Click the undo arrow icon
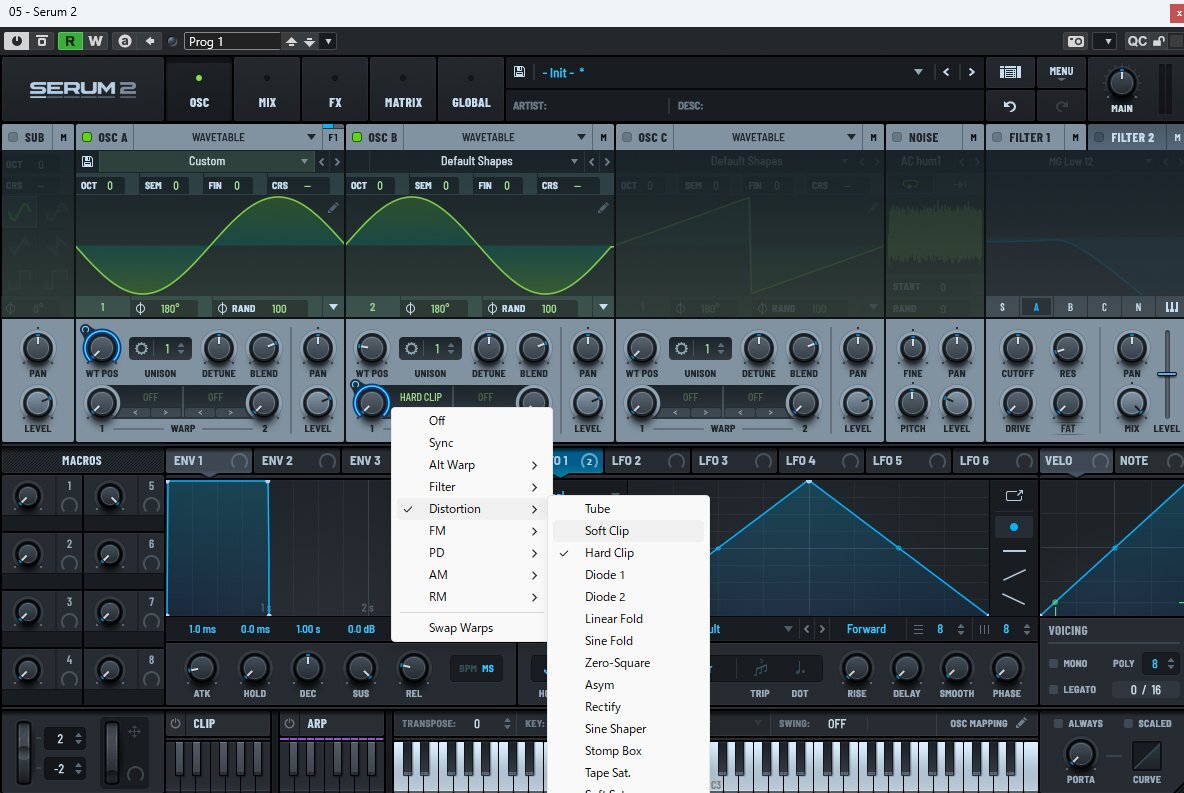The width and height of the screenshot is (1184, 793). click(1010, 106)
